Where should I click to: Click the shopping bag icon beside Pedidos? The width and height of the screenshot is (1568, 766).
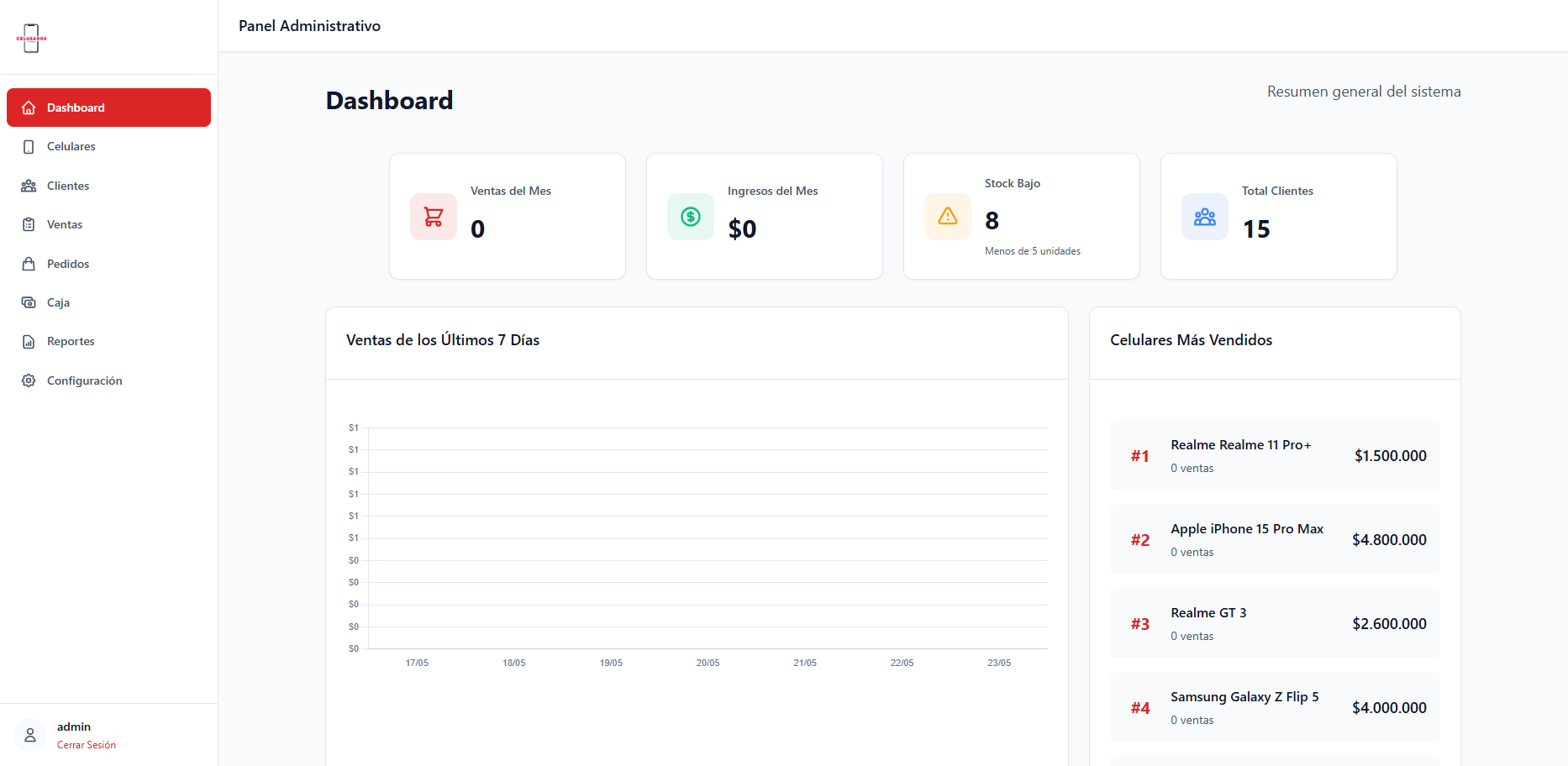tap(29, 264)
